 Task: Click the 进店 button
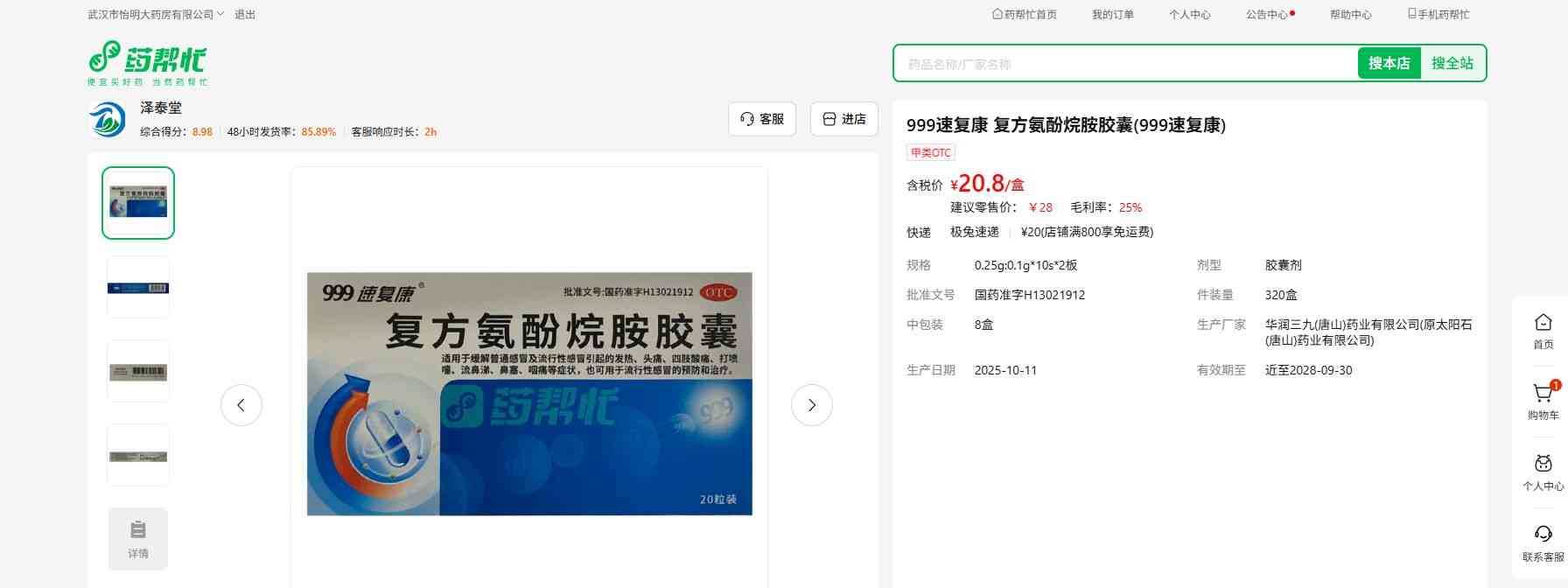[843, 119]
